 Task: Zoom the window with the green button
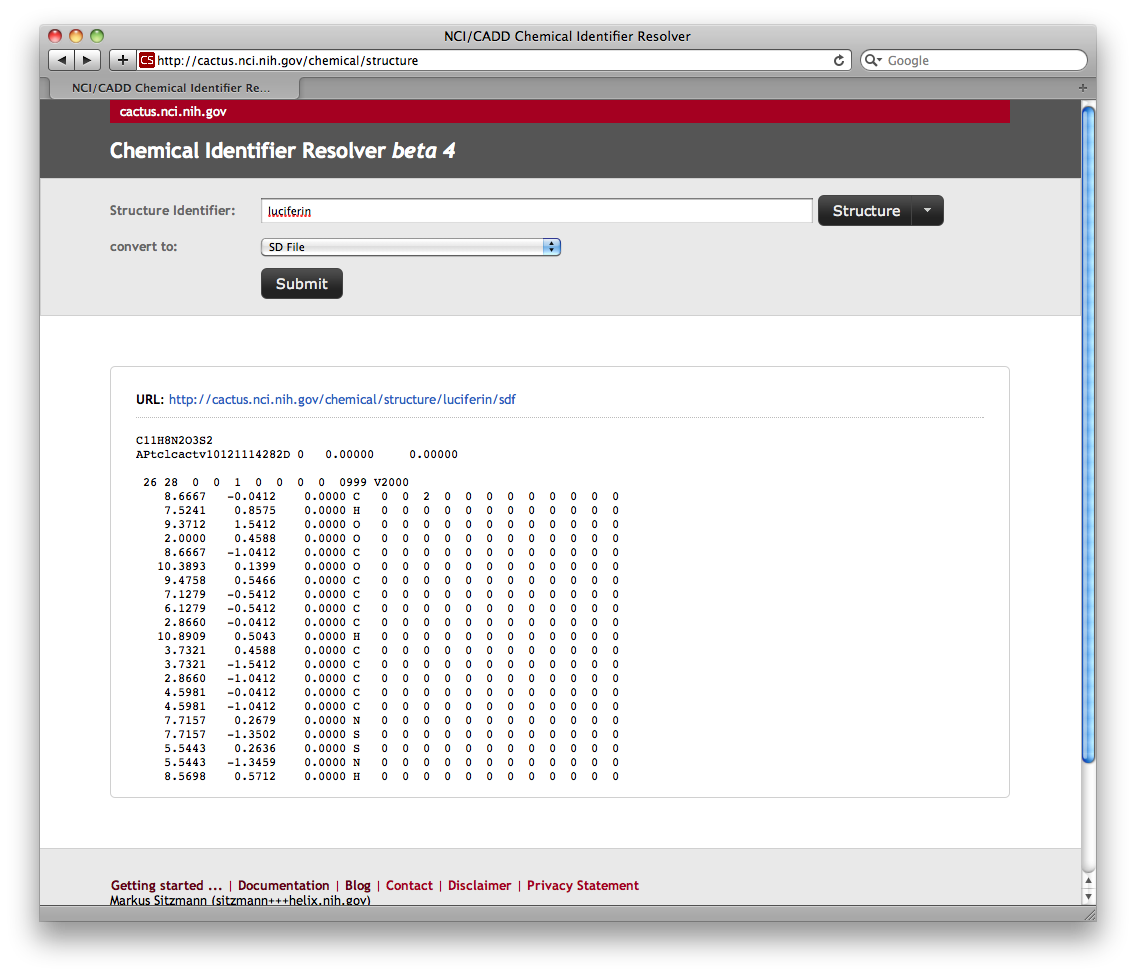[97, 36]
